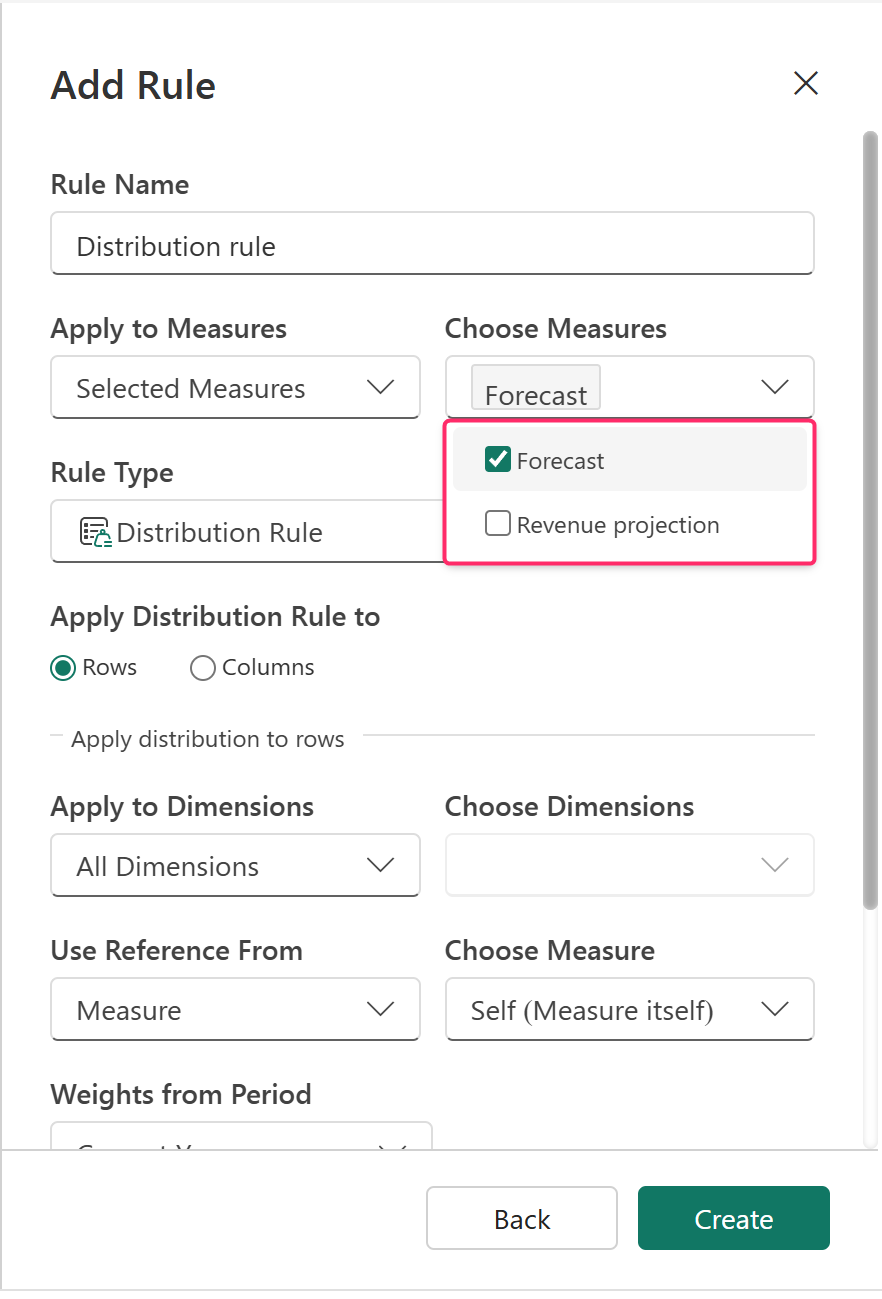Check the Revenue projection checkbox
The height and width of the screenshot is (1299, 882).
497,523
